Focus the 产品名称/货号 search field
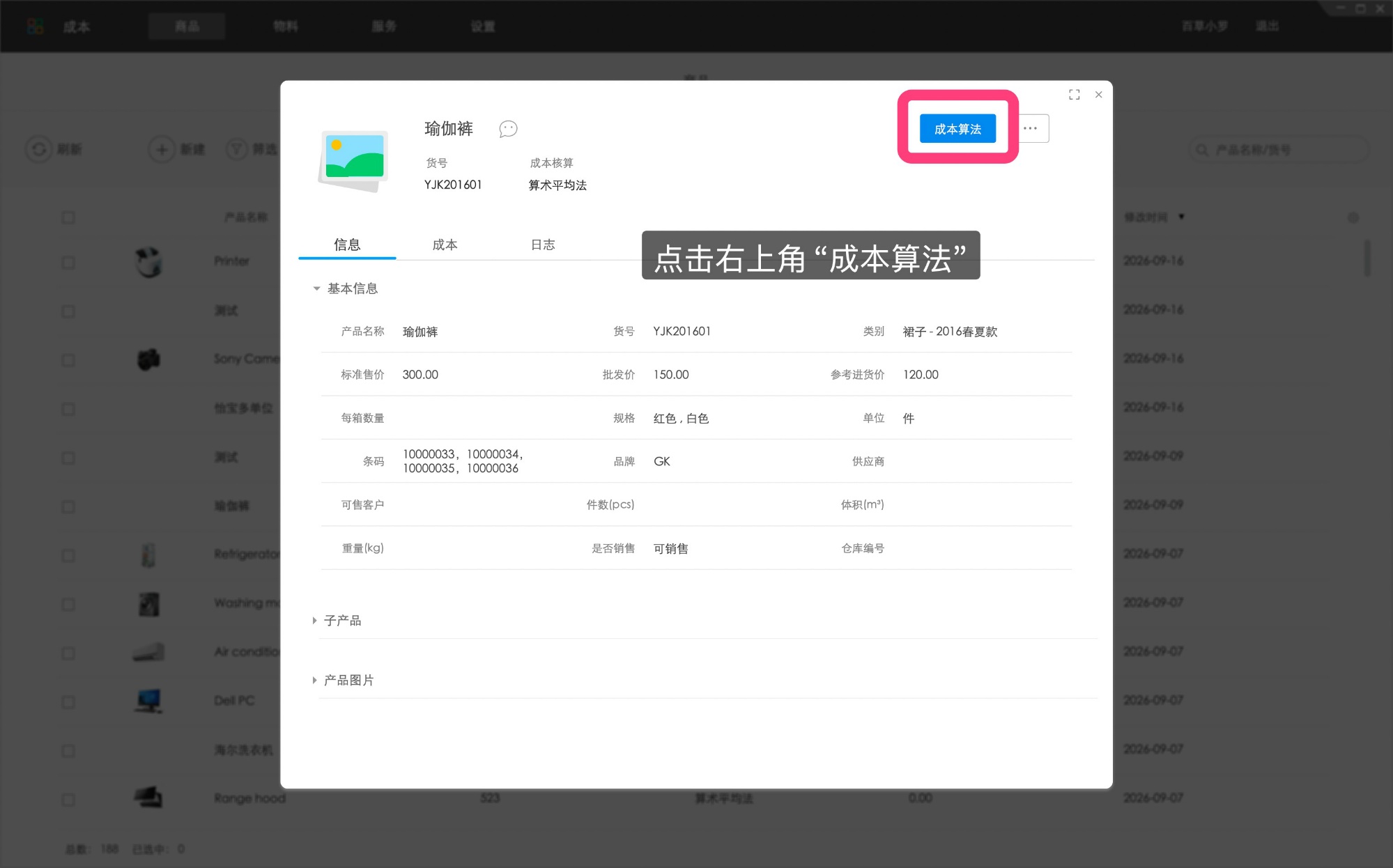 tap(1279, 150)
